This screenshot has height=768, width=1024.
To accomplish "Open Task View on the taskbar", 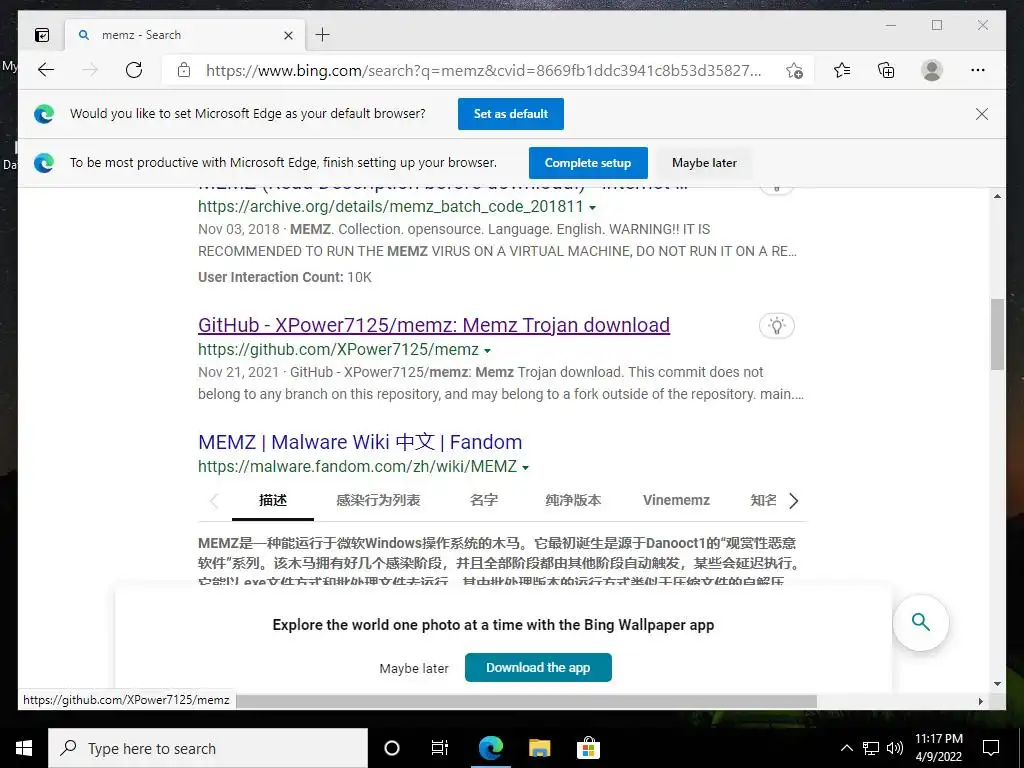I will point(440,748).
